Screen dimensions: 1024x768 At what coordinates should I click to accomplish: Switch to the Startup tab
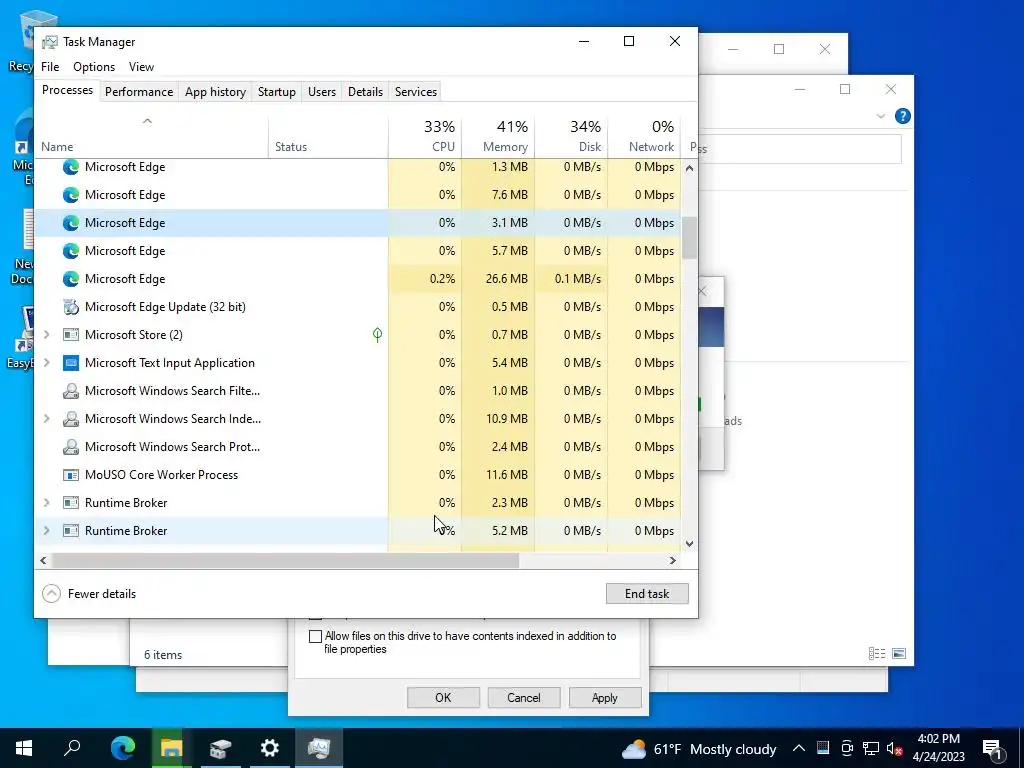pyautogui.click(x=277, y=92)
